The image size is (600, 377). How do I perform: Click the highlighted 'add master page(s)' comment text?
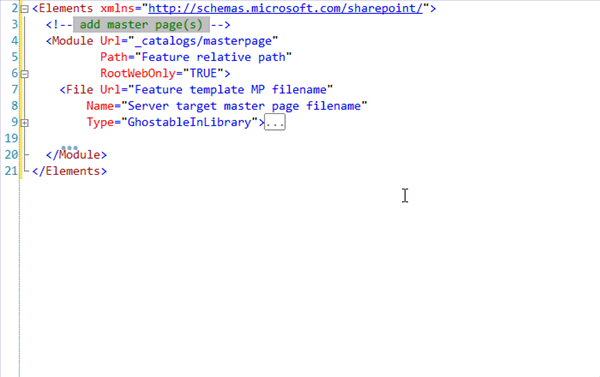(x=141, y=25)
